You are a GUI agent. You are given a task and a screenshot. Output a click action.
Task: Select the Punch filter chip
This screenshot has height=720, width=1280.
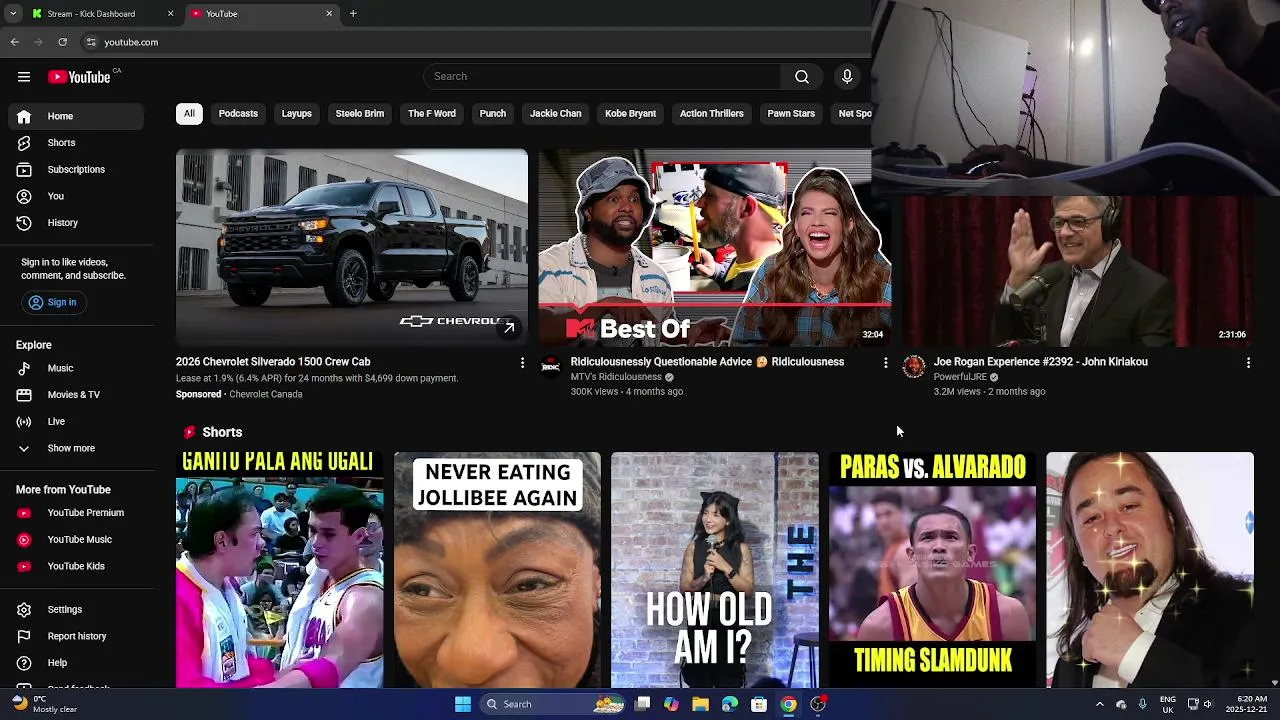(x=493, y=114)
